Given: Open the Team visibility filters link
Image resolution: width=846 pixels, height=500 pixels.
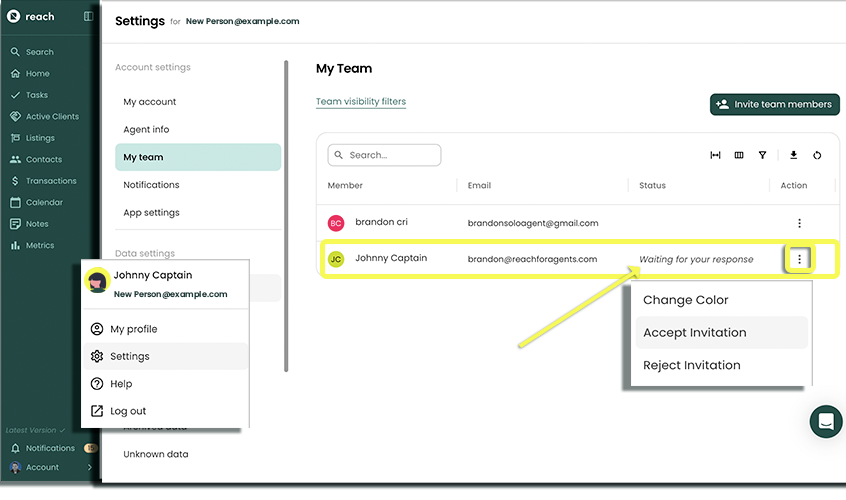Looking at the screenshot, I should (x=360, y=102).
